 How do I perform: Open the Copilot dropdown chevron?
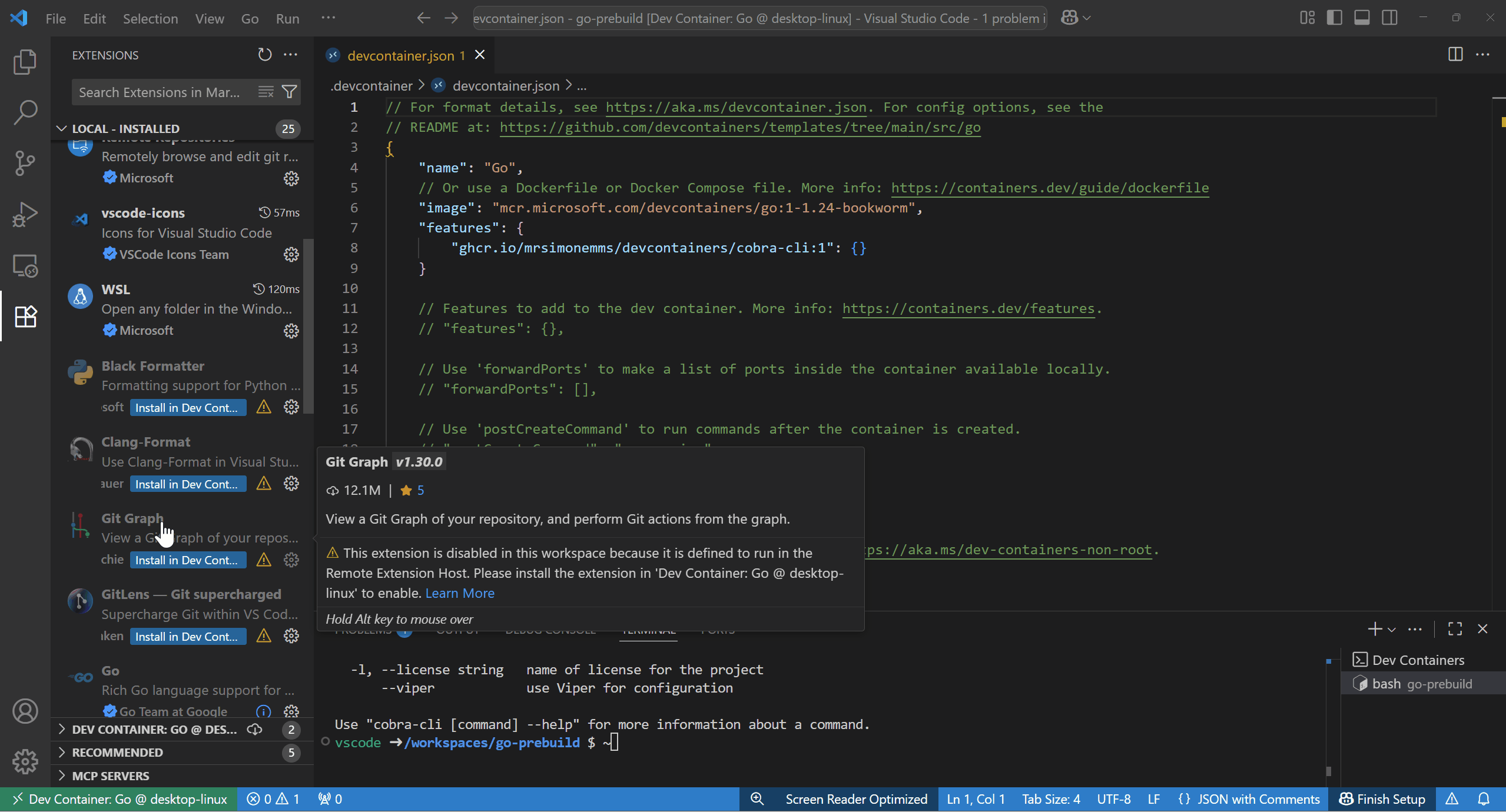tap(1087, 18)
